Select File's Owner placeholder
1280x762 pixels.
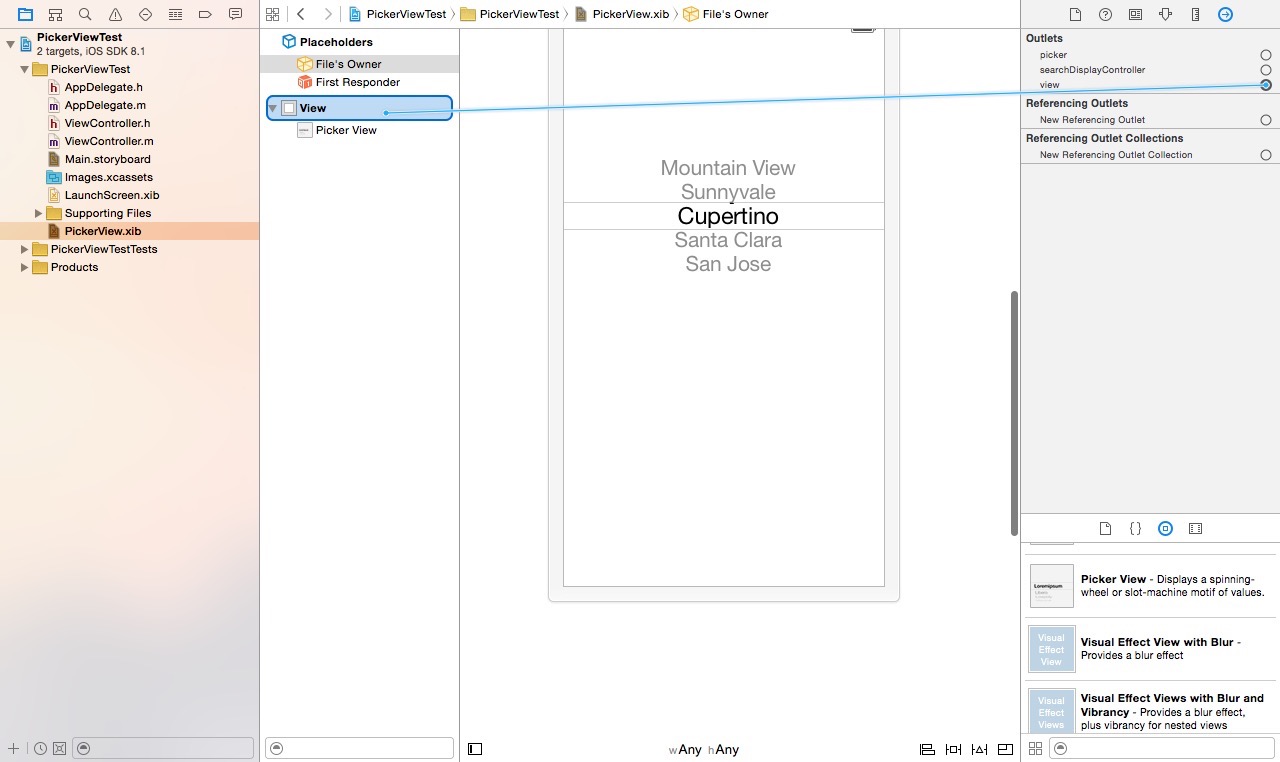[x=348, y=64]
